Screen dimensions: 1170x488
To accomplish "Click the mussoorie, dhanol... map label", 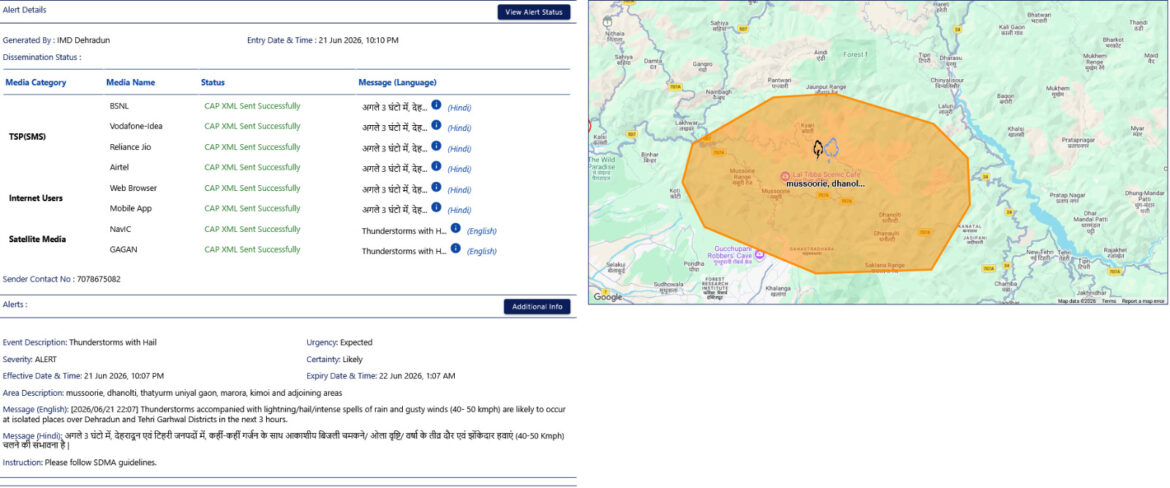I will (825, 183).
